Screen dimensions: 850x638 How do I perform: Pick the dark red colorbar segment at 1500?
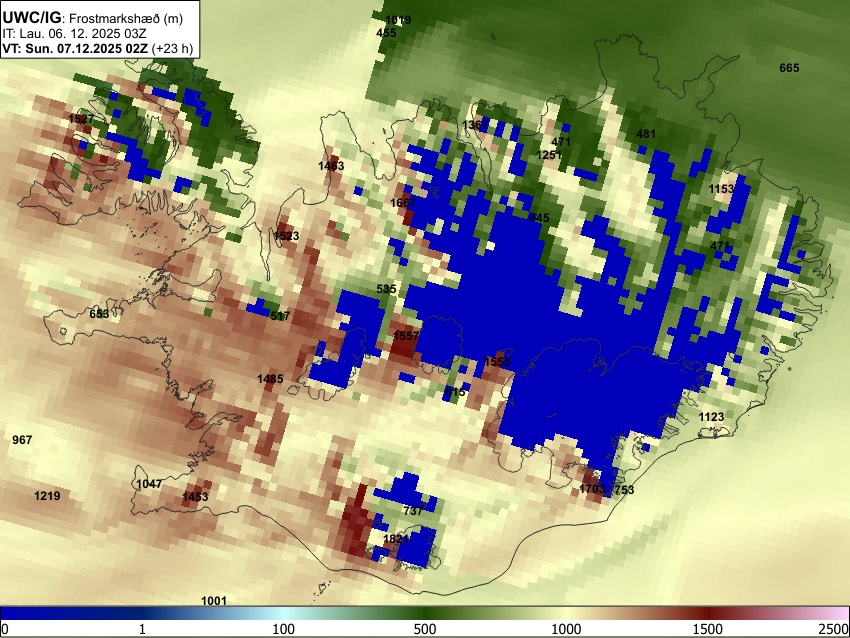pos(708,613)
